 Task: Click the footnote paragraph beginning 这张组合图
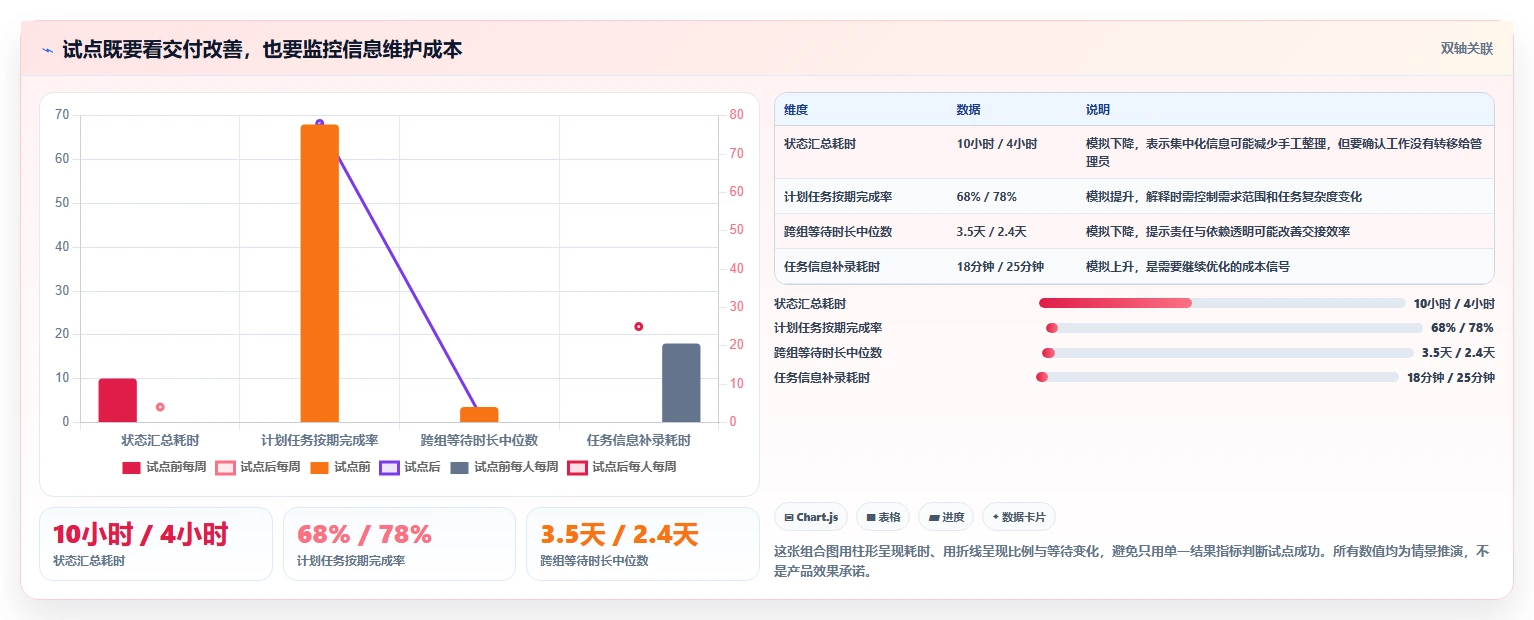pyautogui.click(x=1133, y=561)
